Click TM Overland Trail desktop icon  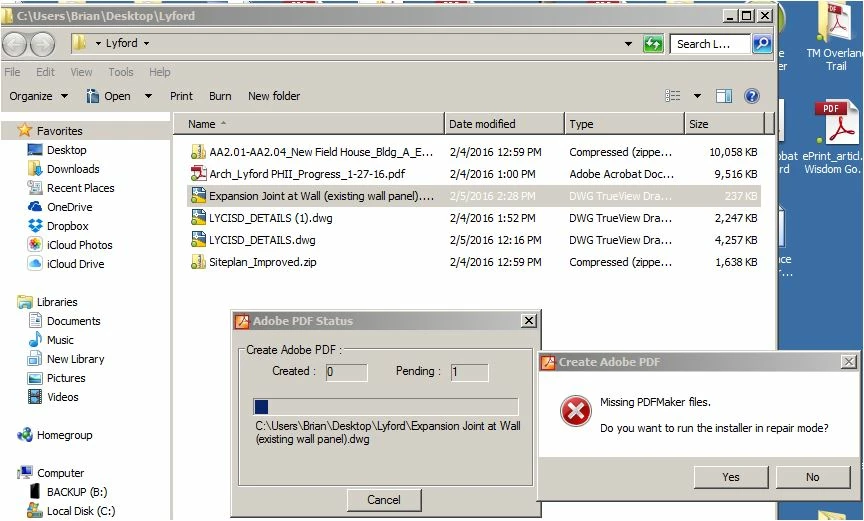click(835, 37)
